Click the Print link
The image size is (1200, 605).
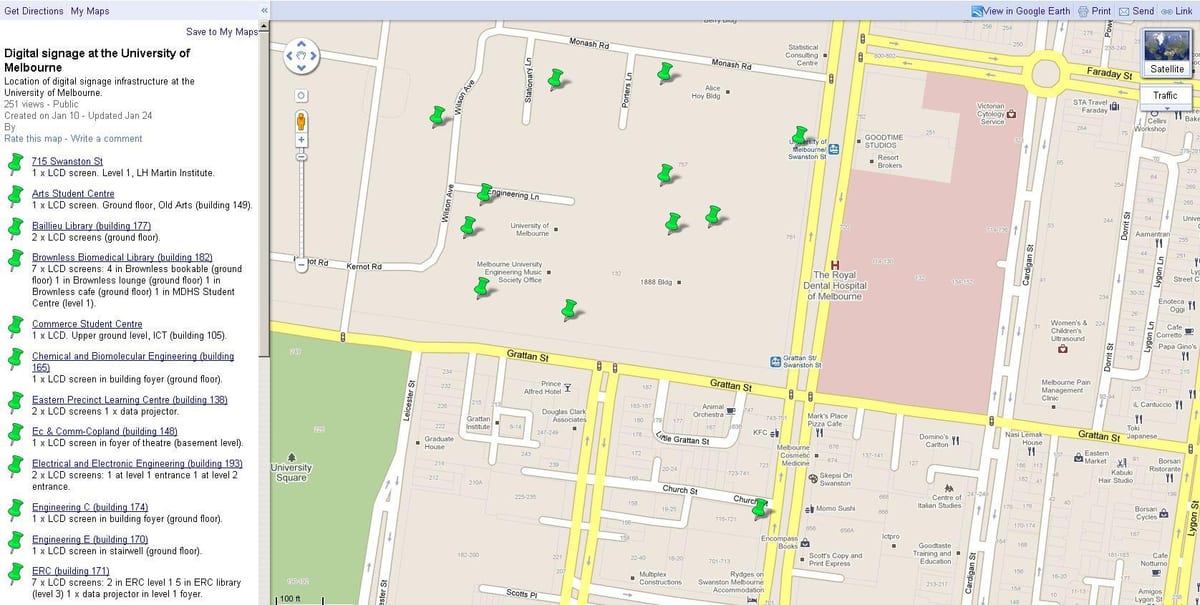tap(1094, 11)
